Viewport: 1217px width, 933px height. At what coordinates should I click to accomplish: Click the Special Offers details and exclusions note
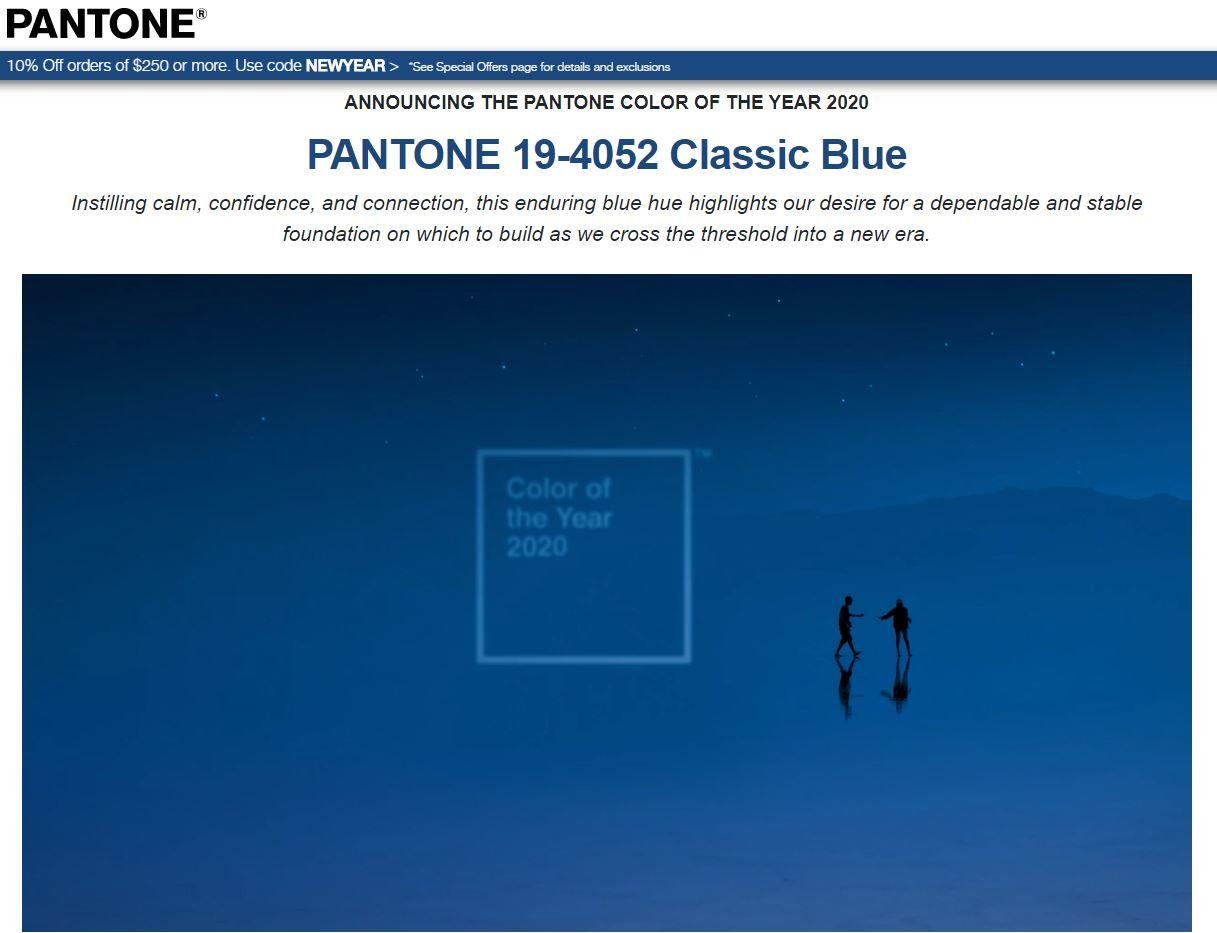540,67
